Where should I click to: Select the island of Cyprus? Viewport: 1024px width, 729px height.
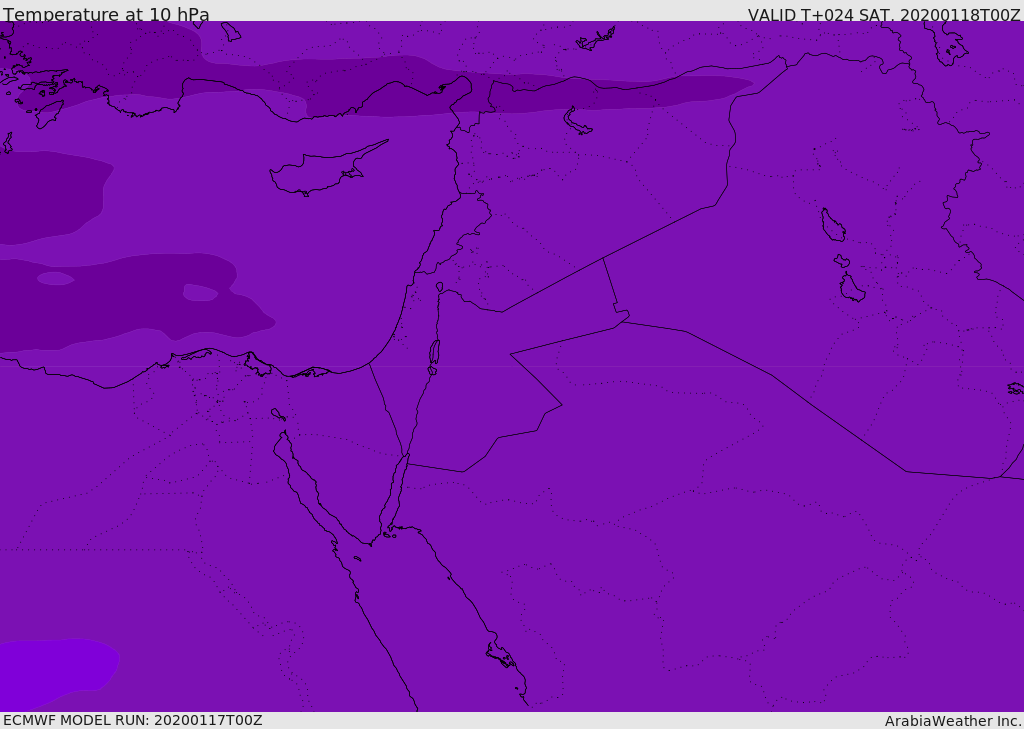(x=318, y=172)
